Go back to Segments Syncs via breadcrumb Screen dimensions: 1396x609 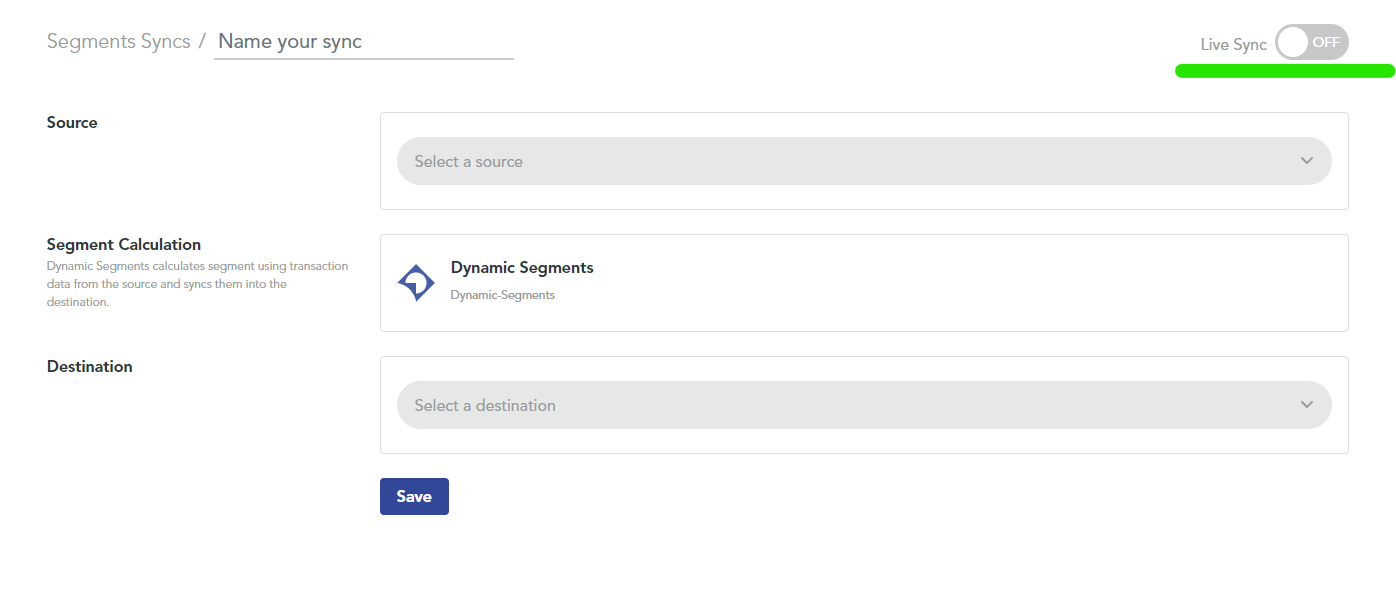click(x=118, y=42)
